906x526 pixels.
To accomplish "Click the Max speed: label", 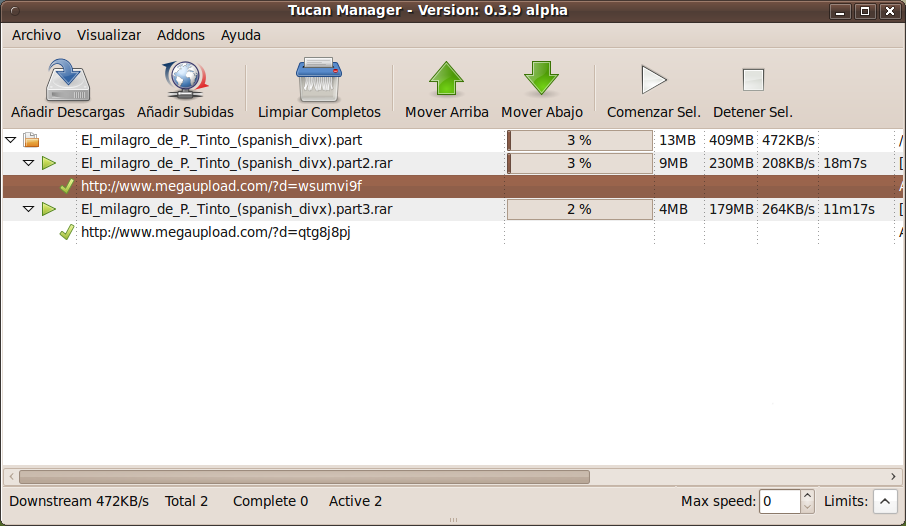I will 718,501.
